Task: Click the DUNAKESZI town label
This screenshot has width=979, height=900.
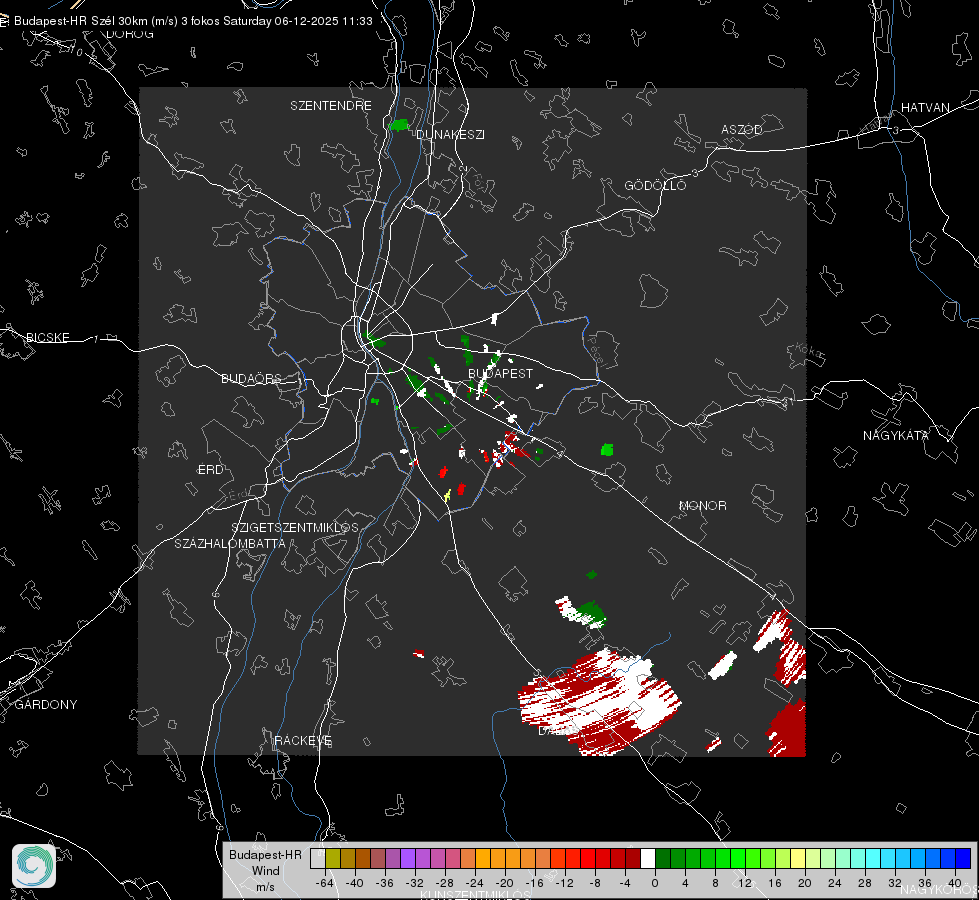Action: pyautogui.click(x=450, y=134)
